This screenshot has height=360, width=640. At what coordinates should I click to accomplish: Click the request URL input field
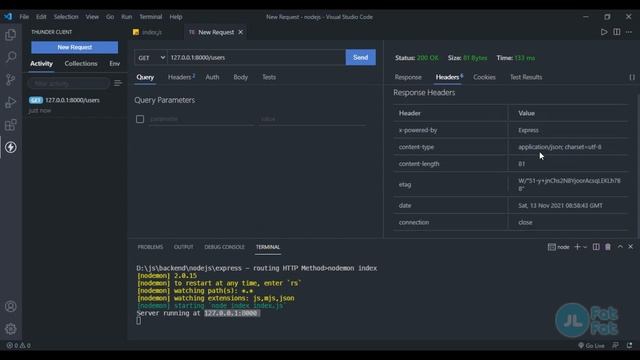click(256, 58)
